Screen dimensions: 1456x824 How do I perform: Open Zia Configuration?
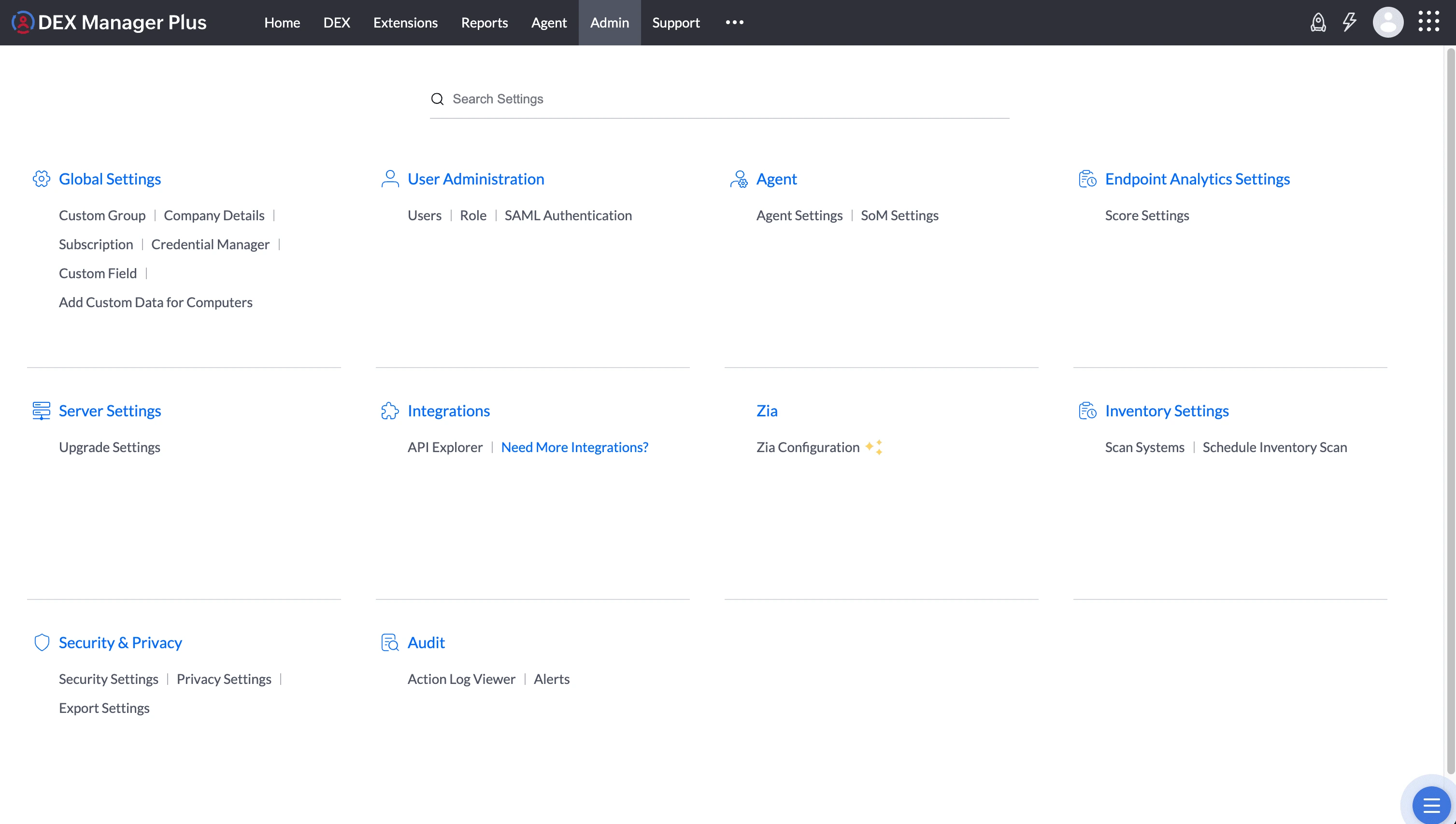(808, 447)
